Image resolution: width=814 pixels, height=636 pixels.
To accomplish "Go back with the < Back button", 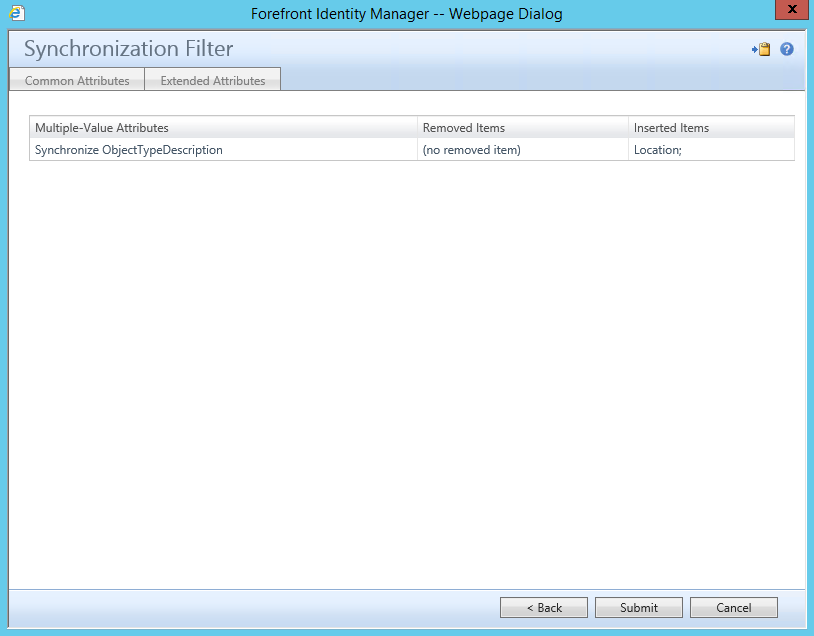I will 544,607.
